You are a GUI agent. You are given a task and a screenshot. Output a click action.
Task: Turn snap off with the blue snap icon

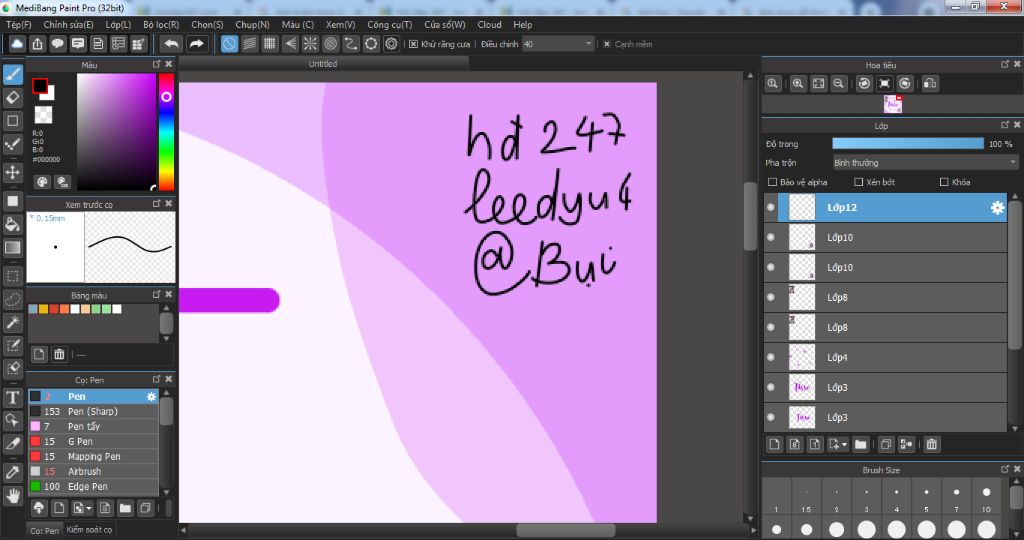229,44
